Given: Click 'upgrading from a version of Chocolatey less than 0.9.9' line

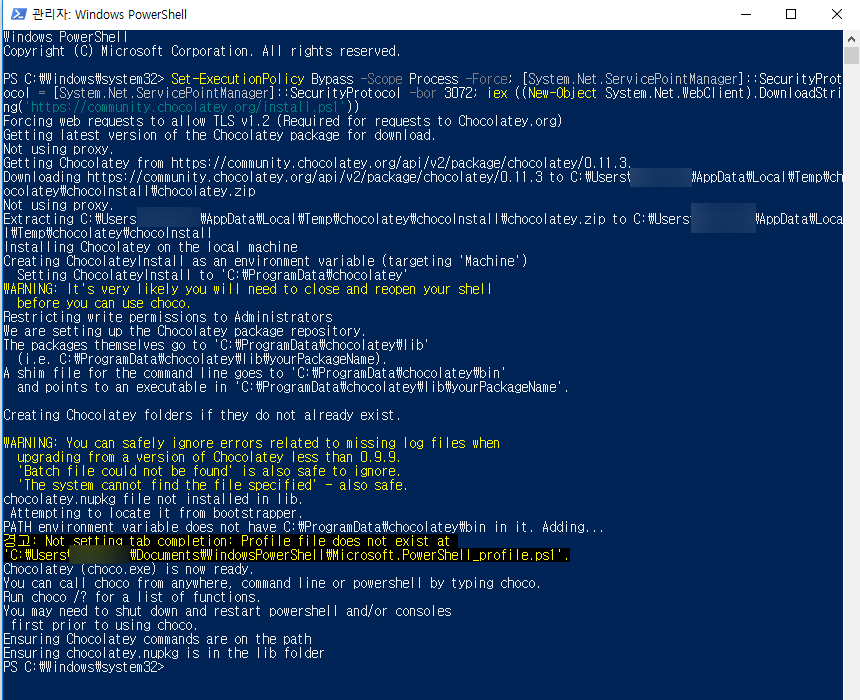Looking at the screenshot, I should tap(209, 457).
